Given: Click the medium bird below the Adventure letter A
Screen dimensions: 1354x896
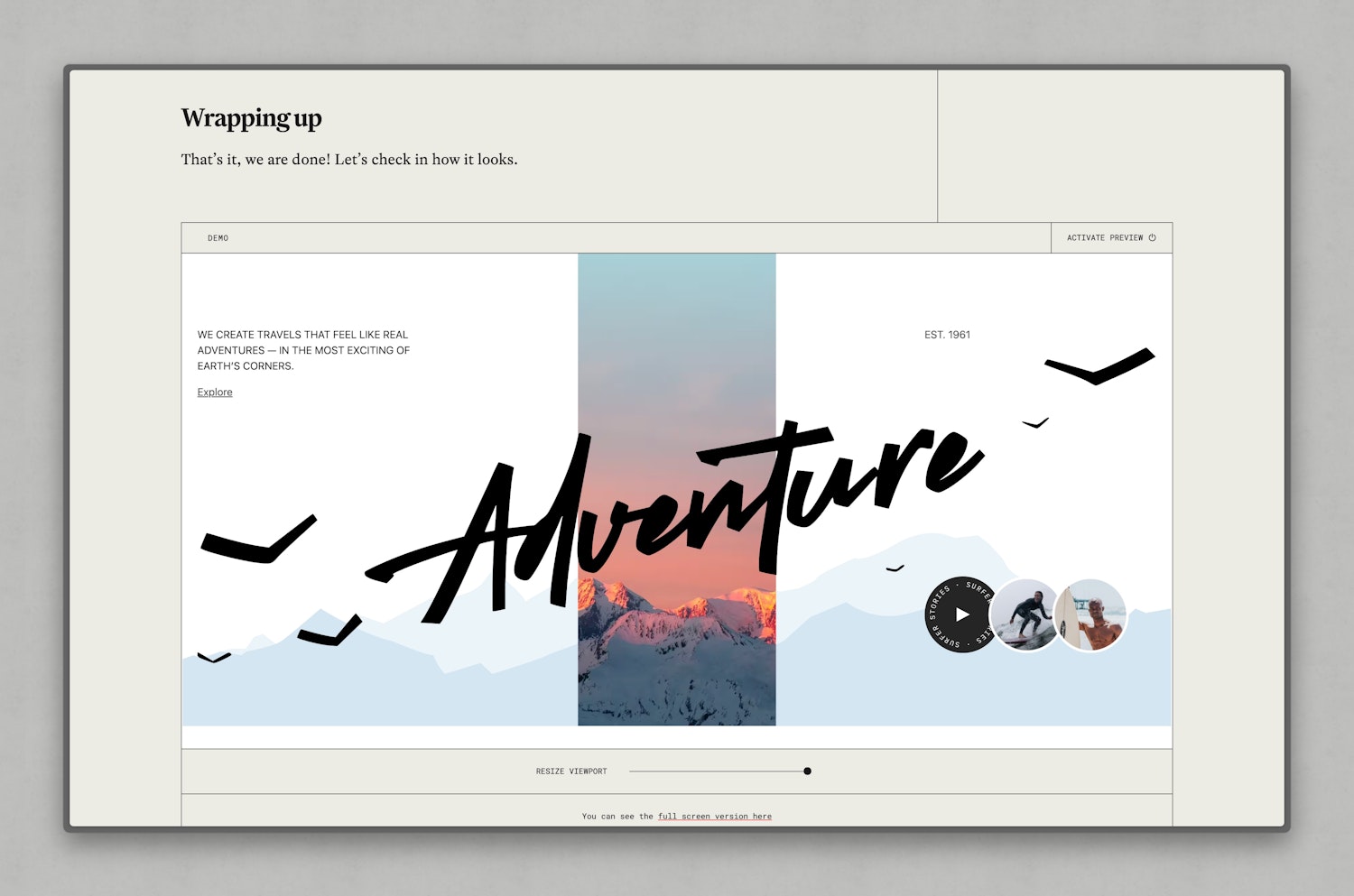Looking at the screenshot, I should tap(332, 633).
